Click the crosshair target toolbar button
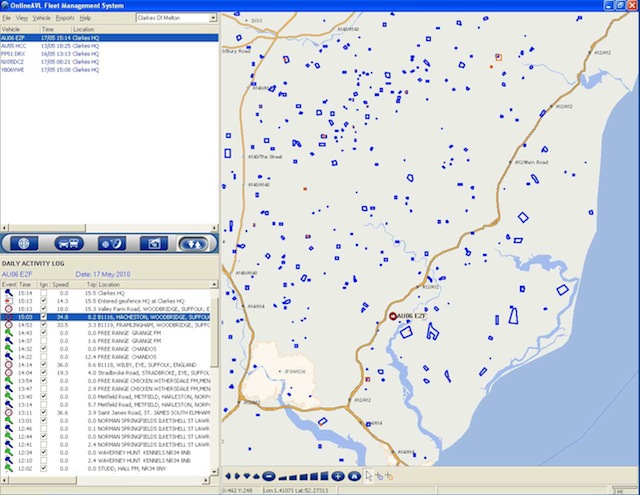640x495 pixels. [x=22, y=243]
